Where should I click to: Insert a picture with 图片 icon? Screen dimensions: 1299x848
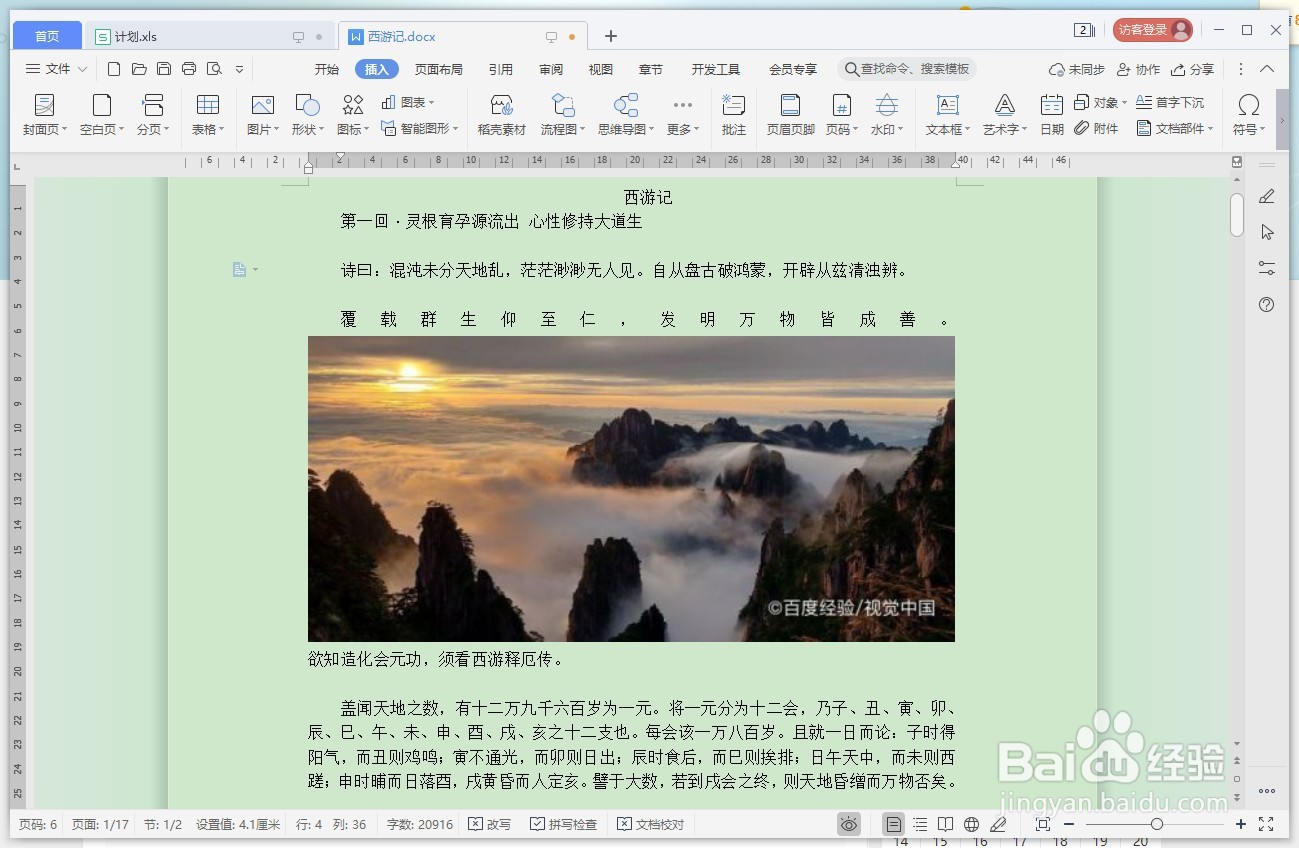tap(263, 105)
